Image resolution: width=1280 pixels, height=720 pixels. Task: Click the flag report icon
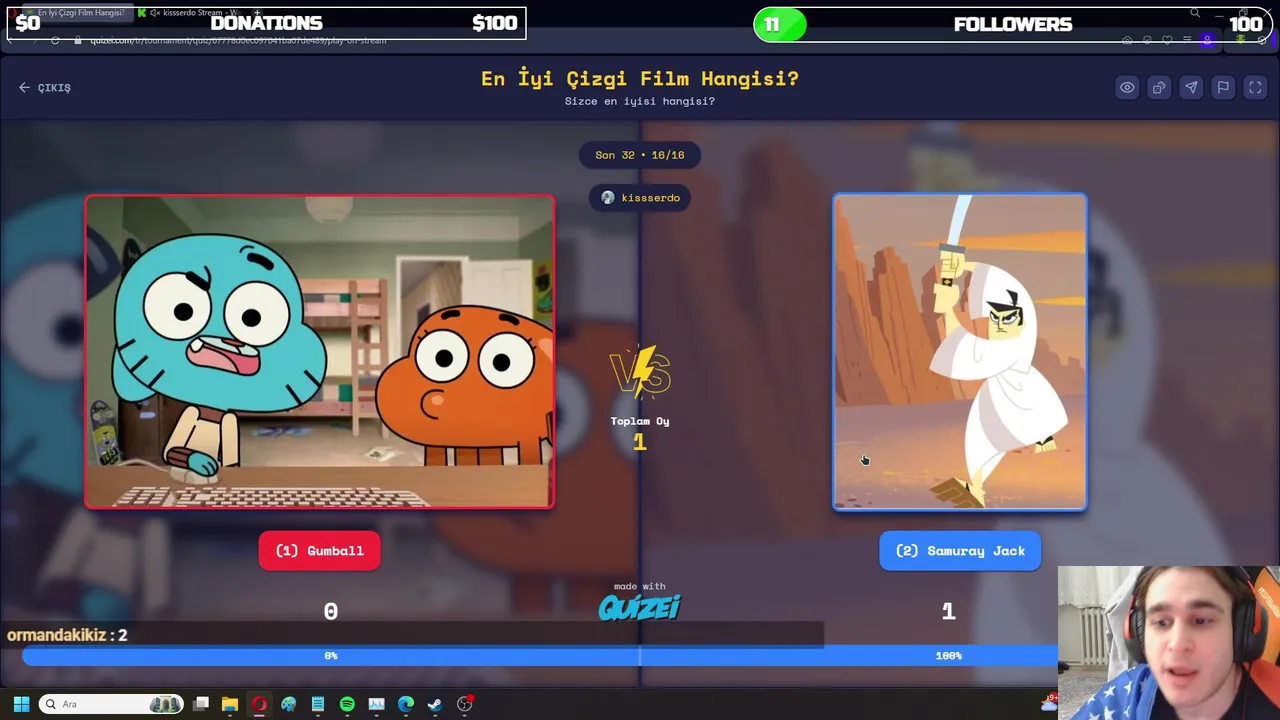tap(1223, 88)
